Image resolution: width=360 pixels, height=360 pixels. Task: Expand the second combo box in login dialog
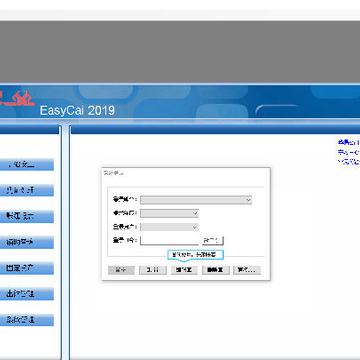click(x=169, y=213)
